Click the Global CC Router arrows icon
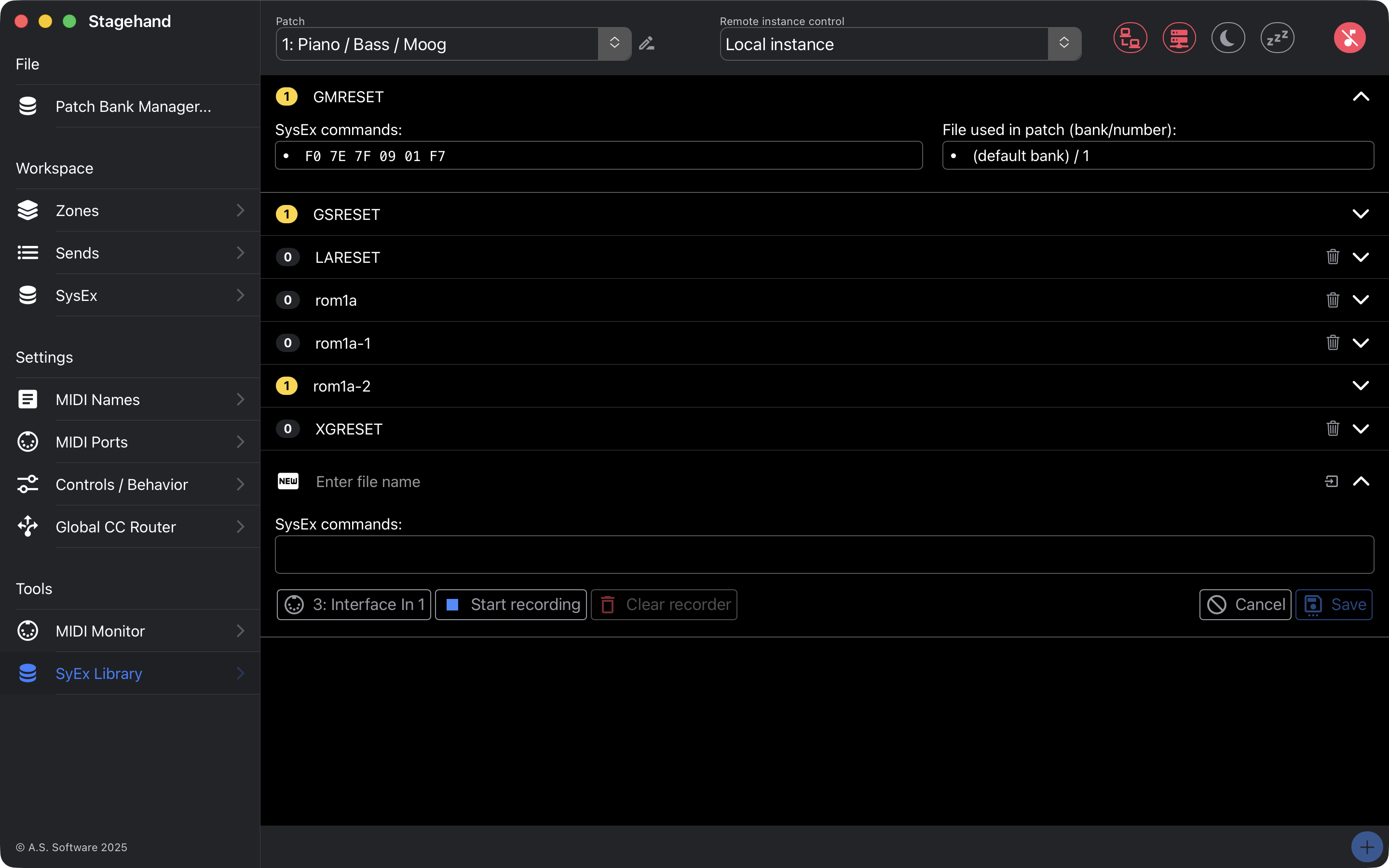The width and height of the screenshot is (1389, 868). (x=27, y=527)
